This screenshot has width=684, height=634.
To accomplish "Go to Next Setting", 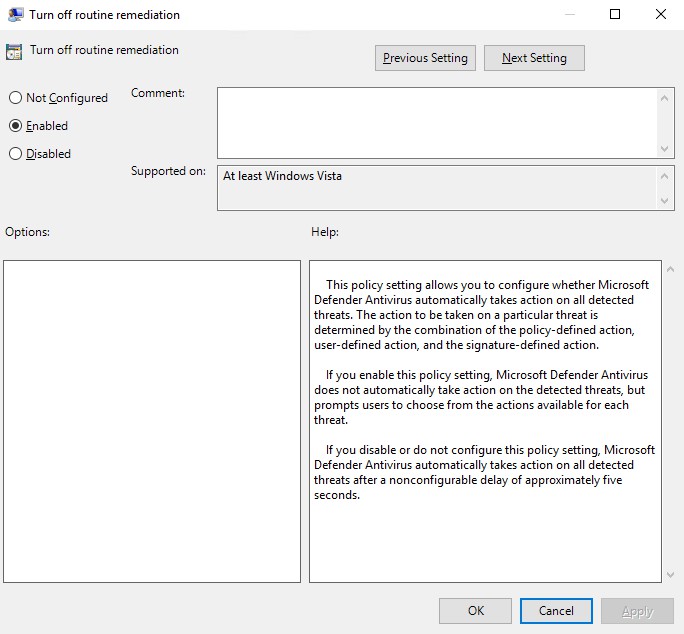I will 534,58.
